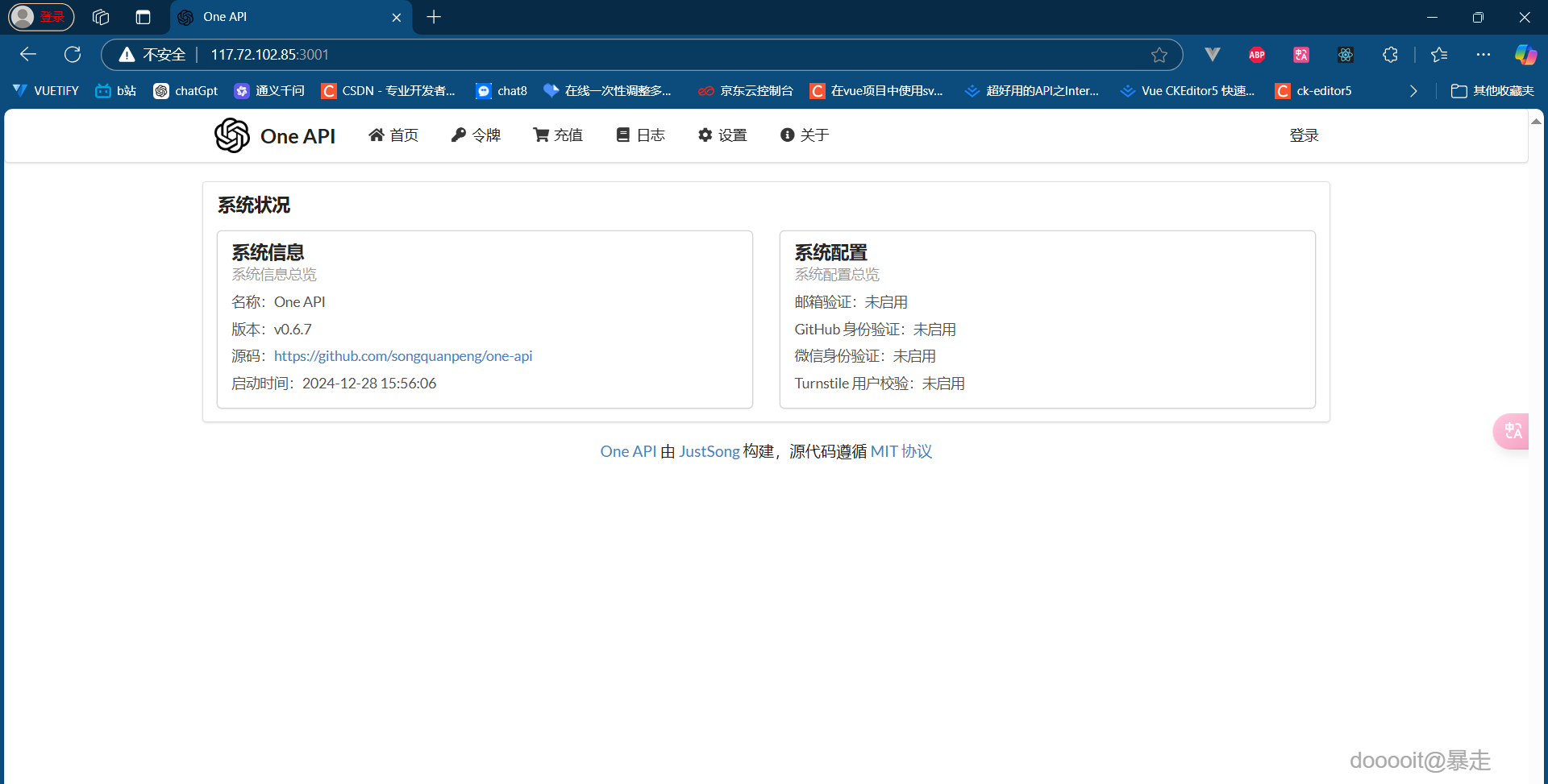
Task: Open 充值 via the shopping cart icon
Action: point(541,135)
